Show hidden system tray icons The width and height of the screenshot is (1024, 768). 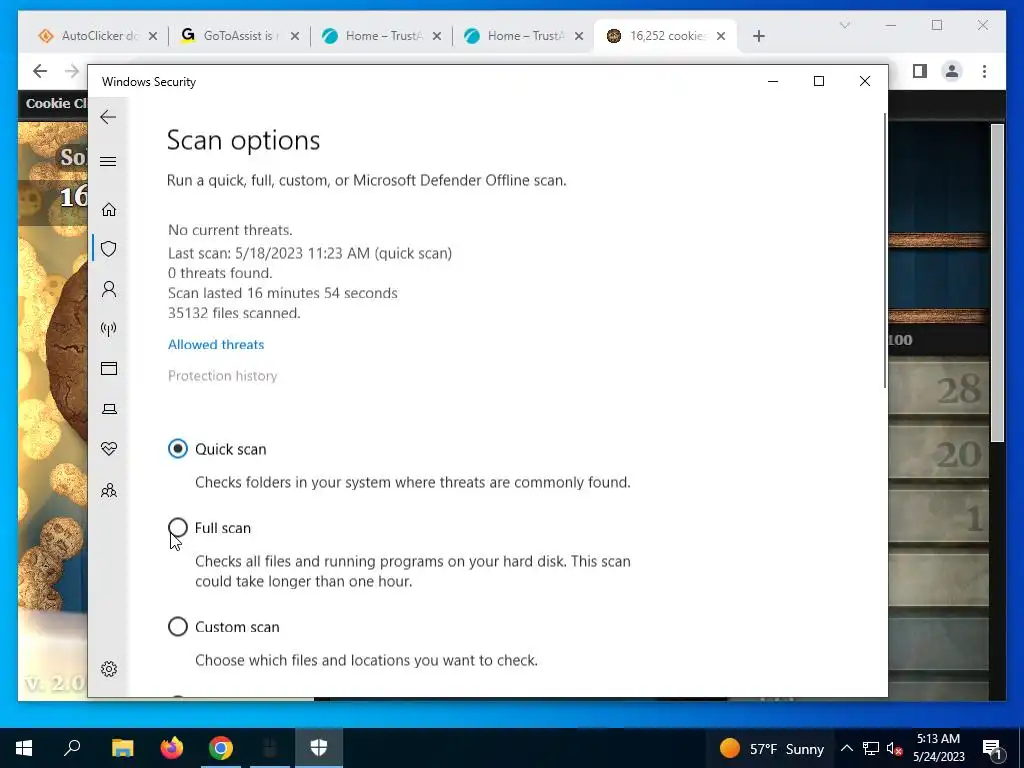pyautogui.click(x=846, y=748)
